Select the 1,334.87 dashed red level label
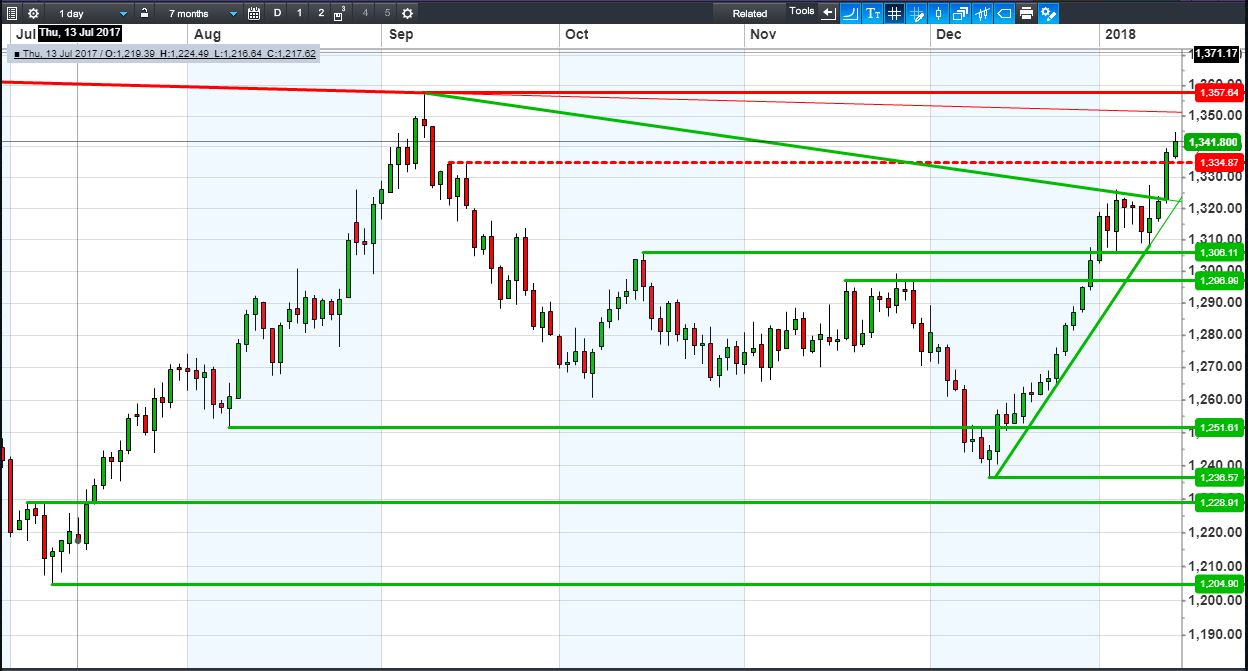The image size is (1248, 671). [x=1219, y=162]
